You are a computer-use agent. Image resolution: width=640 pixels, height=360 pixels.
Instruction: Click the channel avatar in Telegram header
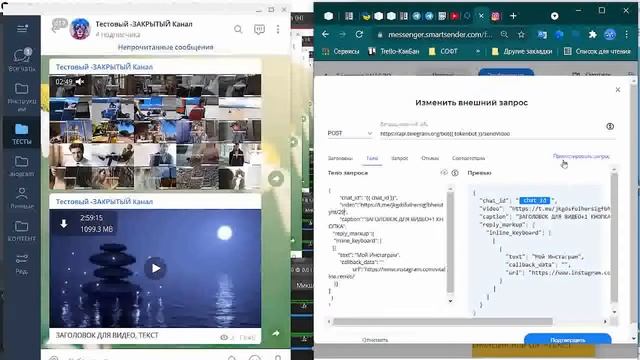point(80,29)
